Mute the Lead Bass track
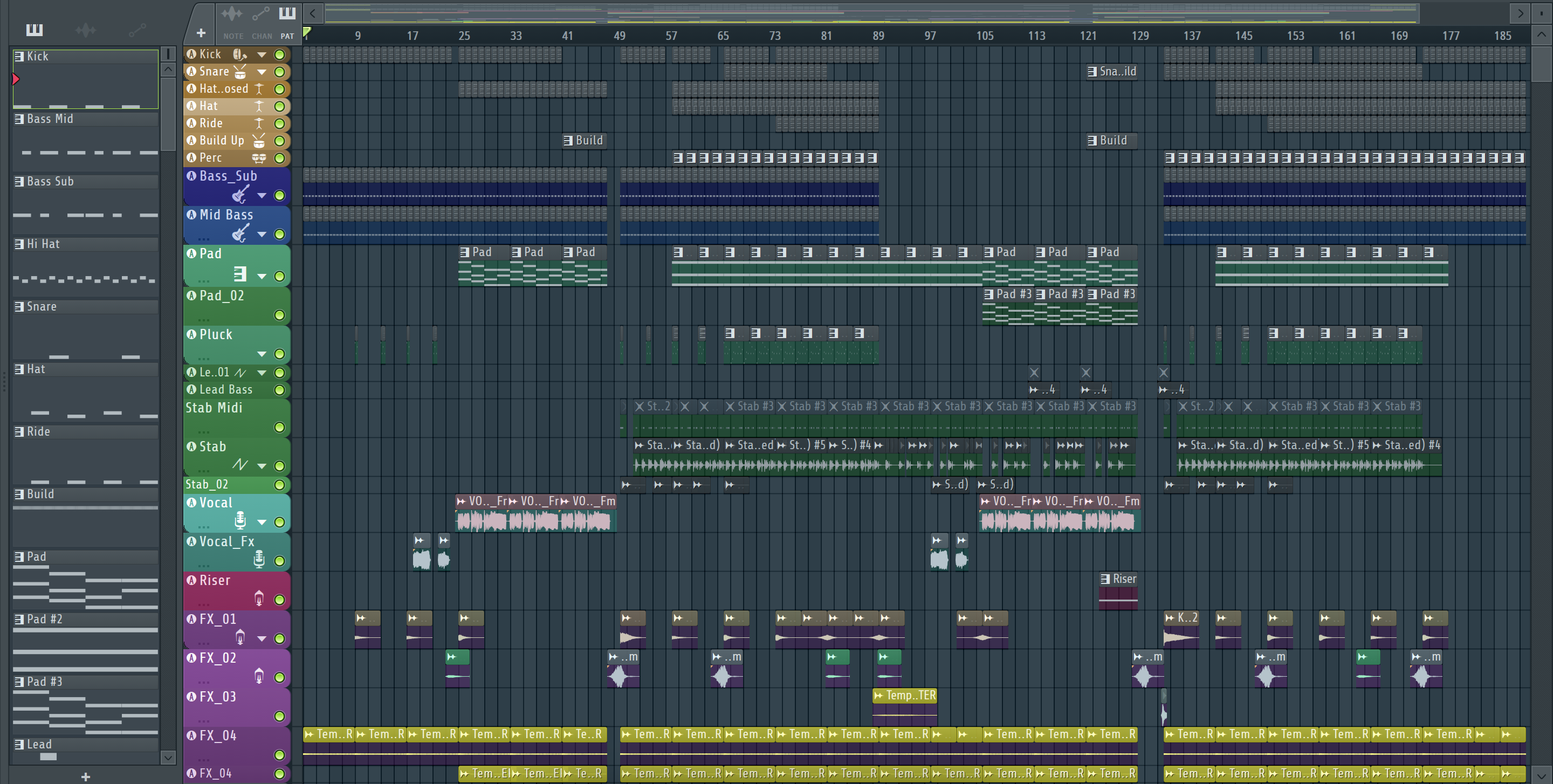This screenshot has width=1553, height=784. [x=280, y=390]
